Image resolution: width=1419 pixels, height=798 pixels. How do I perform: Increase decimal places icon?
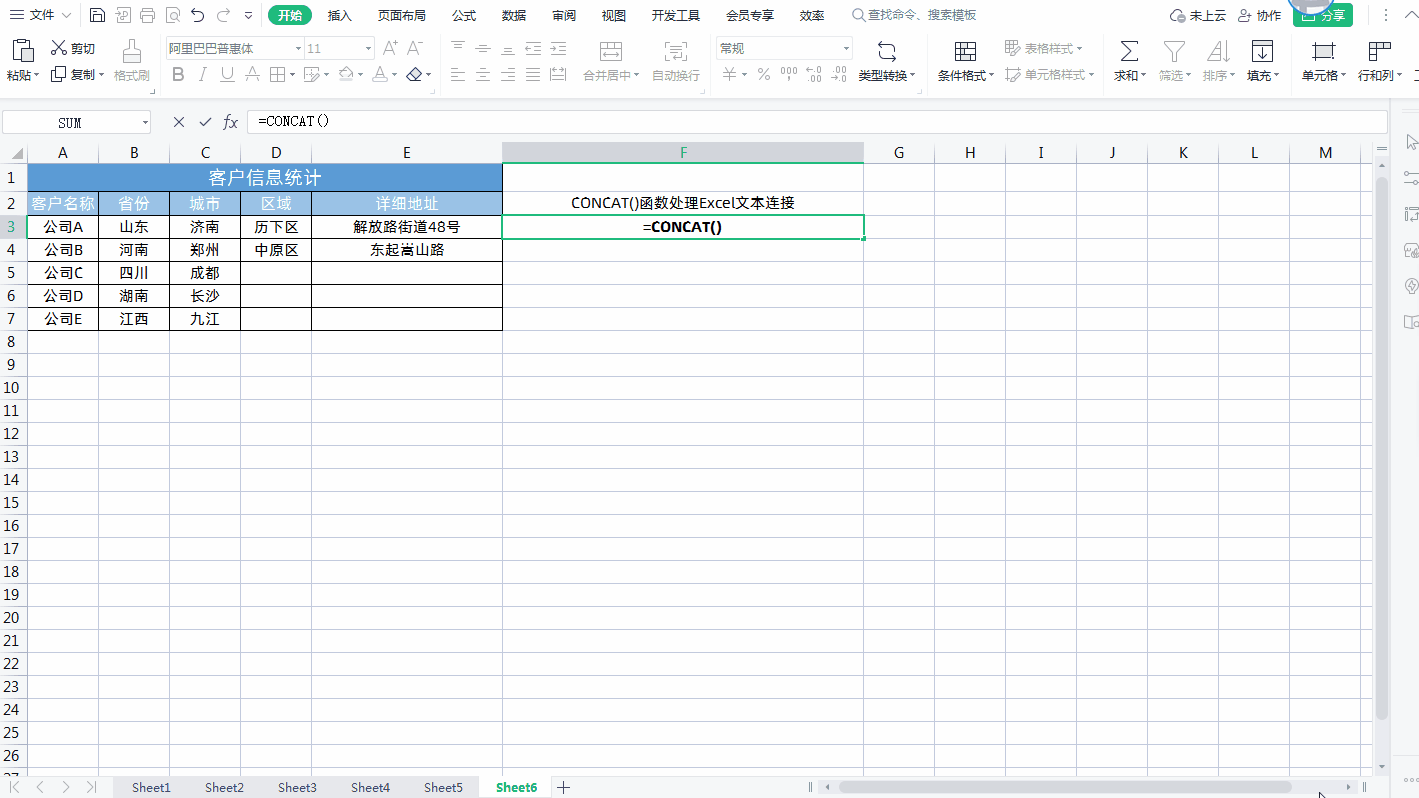(814, 74)
